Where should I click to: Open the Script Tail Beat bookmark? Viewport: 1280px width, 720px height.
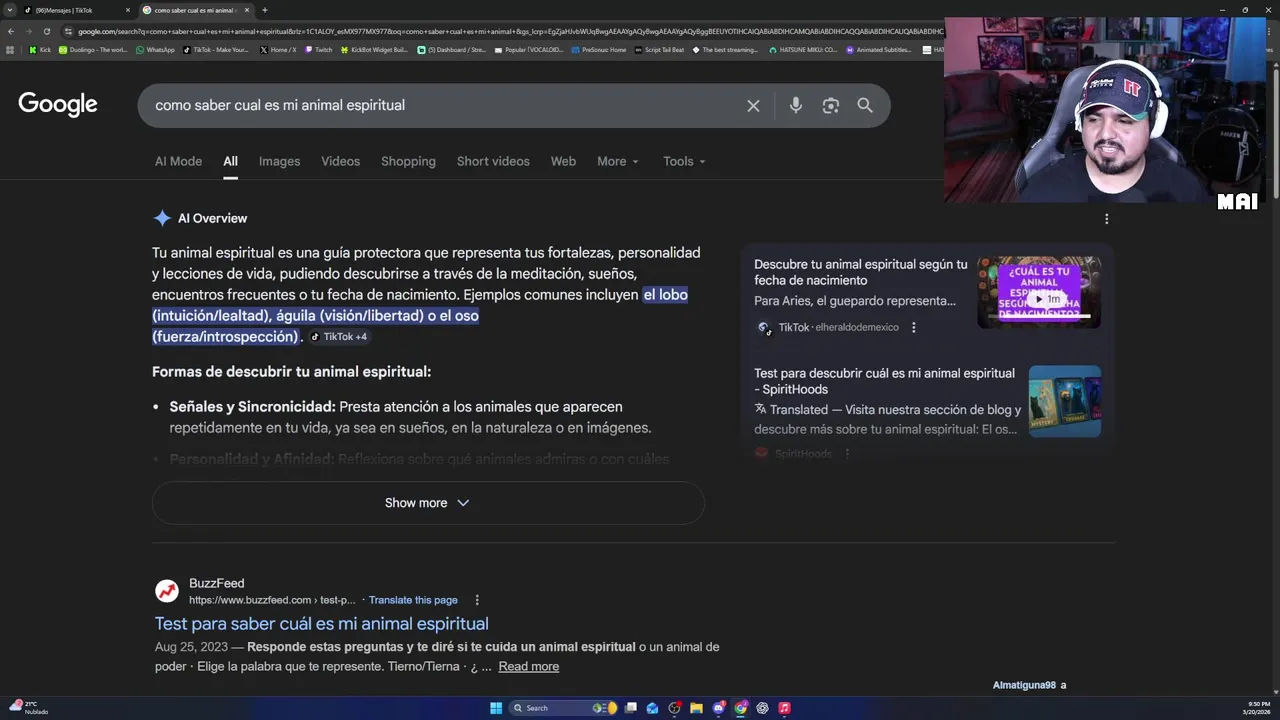point(660,49)
